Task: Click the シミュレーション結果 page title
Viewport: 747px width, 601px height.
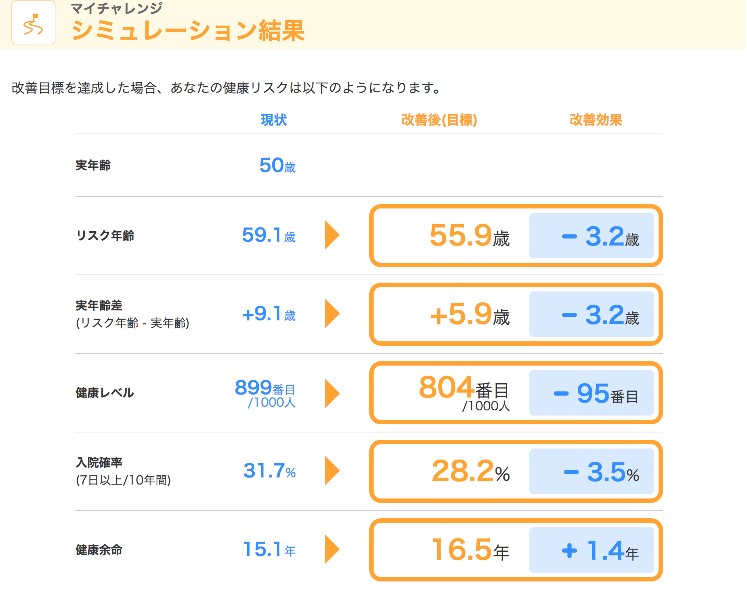Action: [188, 31]
